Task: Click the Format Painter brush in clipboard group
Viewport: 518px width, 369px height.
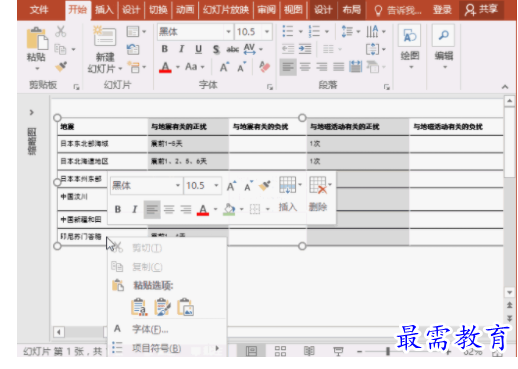Action: coord(61,66)
